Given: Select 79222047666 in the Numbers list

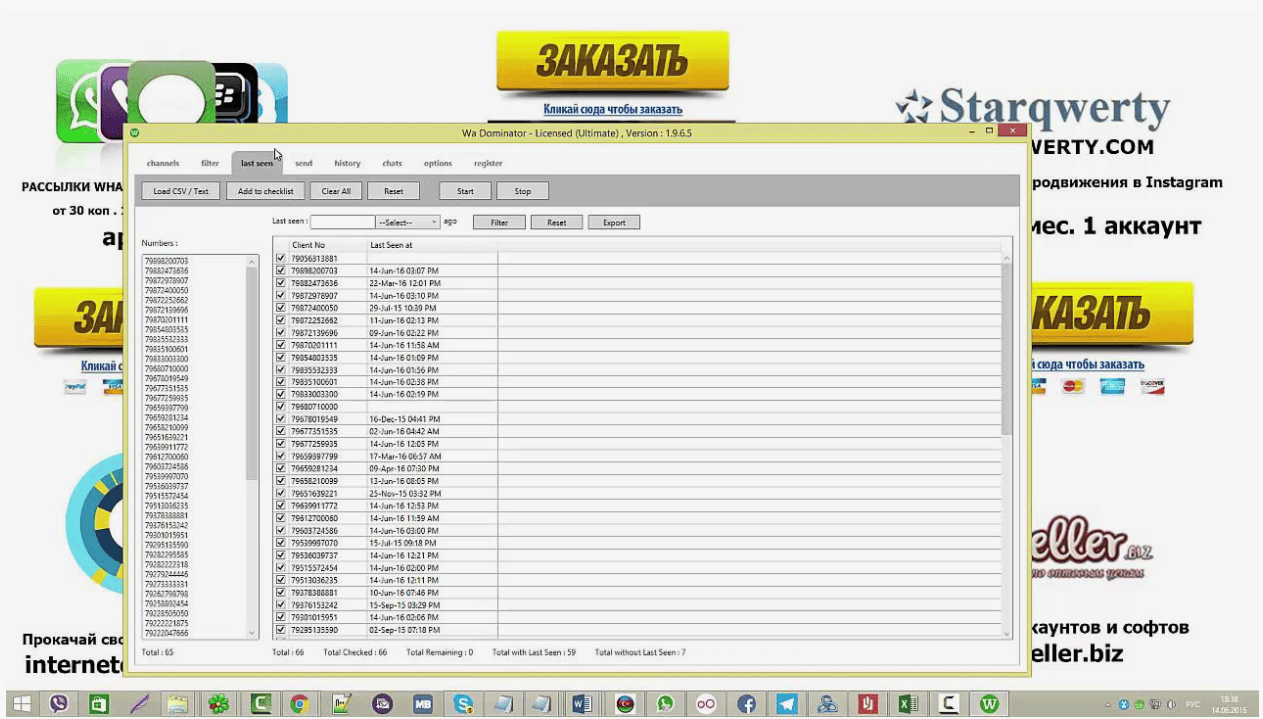Looking at the screenshot, I should click(x=166, y=633).
